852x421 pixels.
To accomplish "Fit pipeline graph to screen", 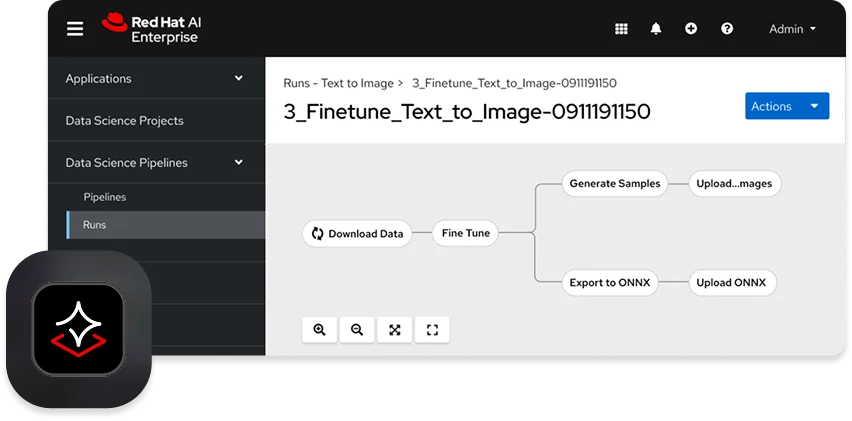I will (395, 330).
